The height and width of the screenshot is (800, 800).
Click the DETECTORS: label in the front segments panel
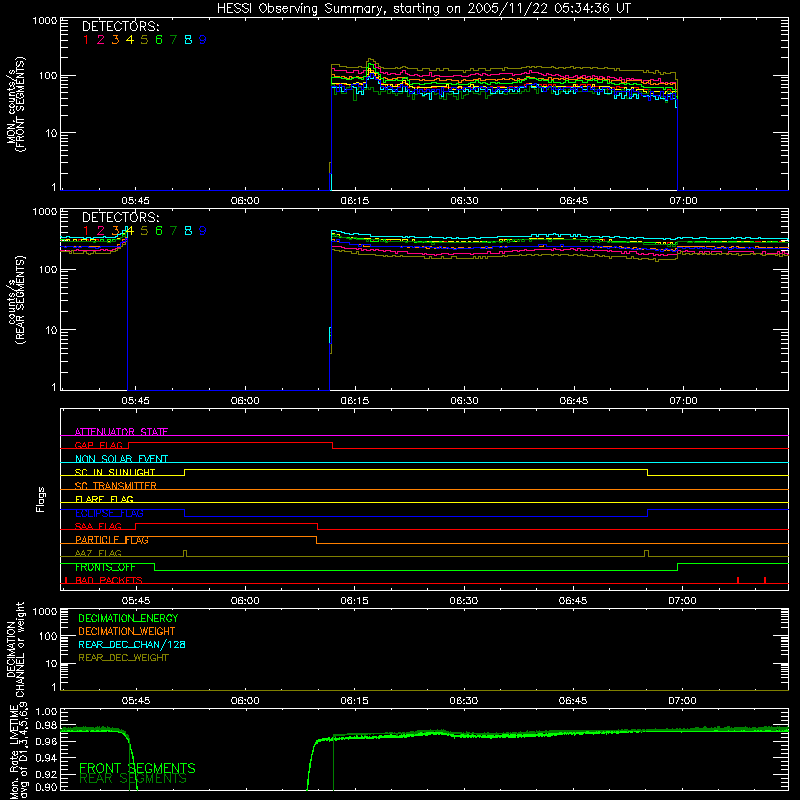click(x=120, y=26)
